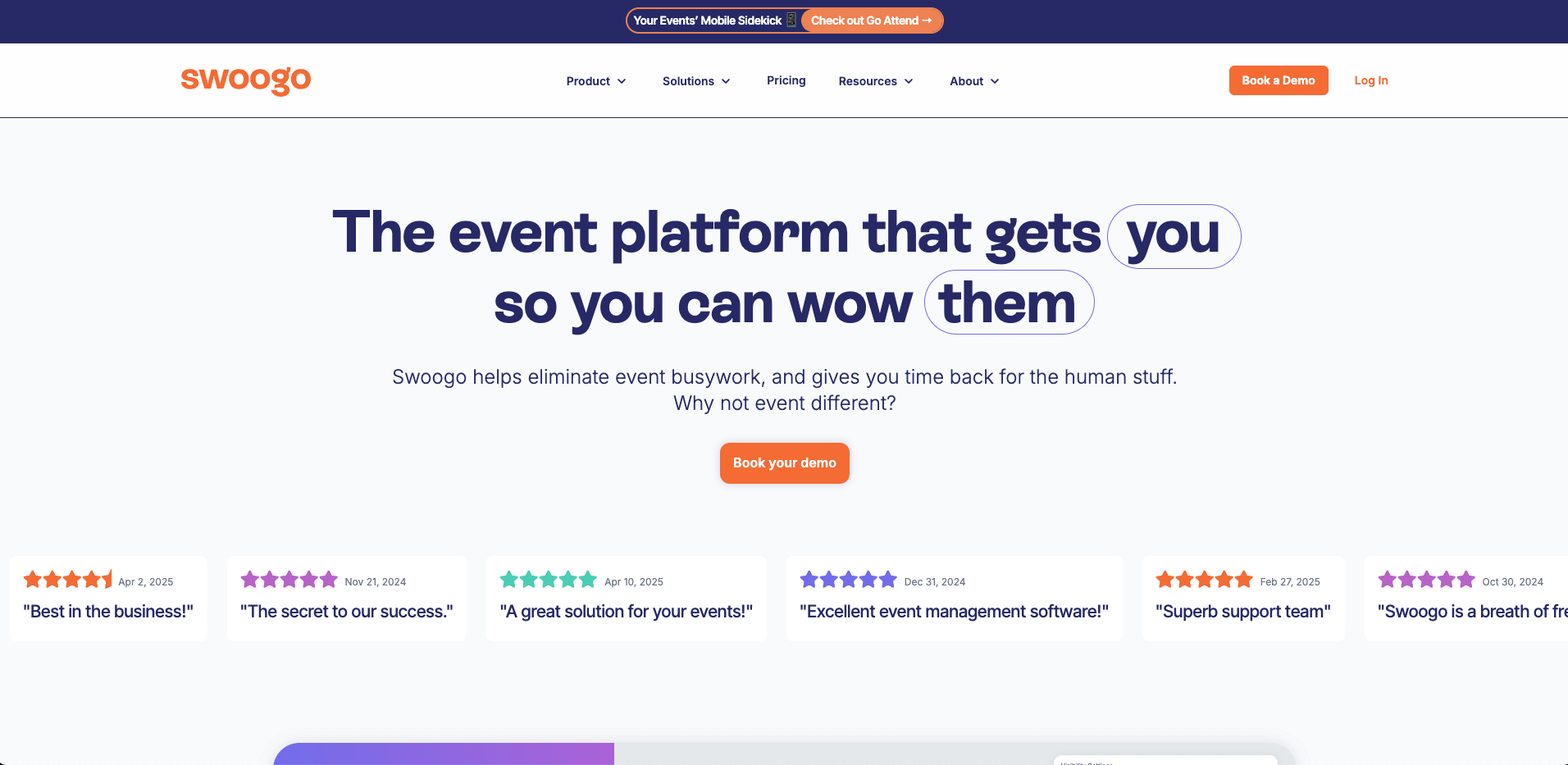Click the Book a Demo button
Image resolution: width=1568 pixels, height=765 pixels.
pyautogui.click(x=1279, y=80)
